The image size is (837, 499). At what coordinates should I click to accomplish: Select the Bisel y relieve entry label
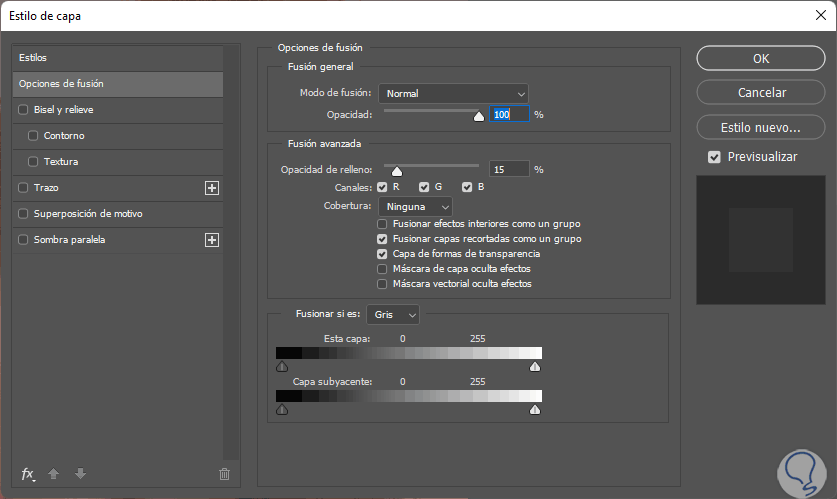click(64, 109)
